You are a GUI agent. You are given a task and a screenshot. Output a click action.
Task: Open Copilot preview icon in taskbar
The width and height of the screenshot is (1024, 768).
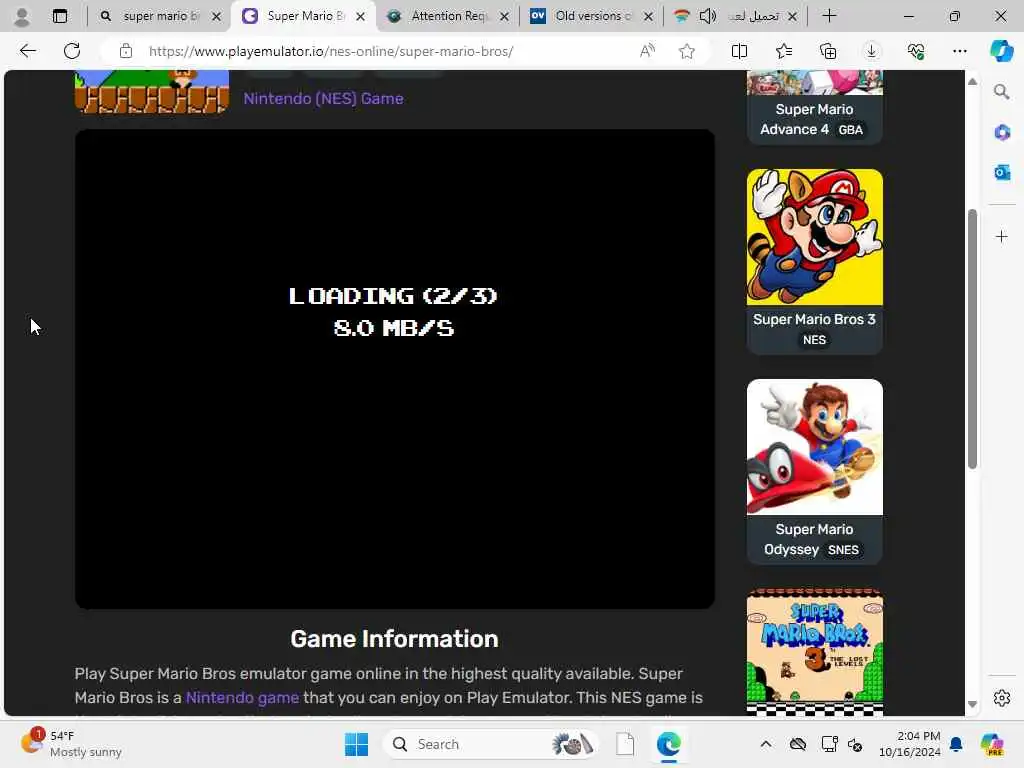click(x=992, y=744)
